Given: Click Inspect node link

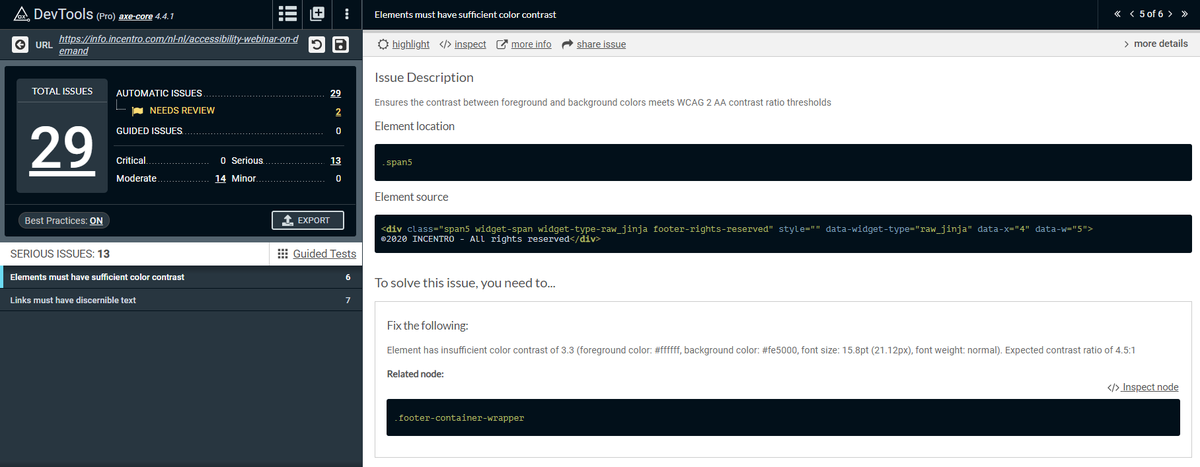Looking at the screenshot, I should click(1143, 387).
